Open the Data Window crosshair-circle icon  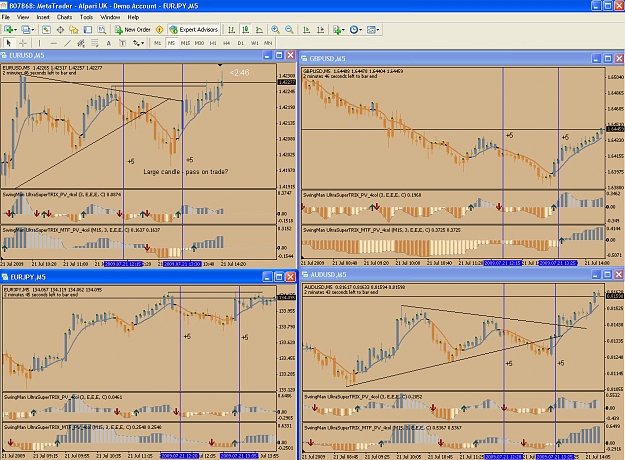pos(60,29)
